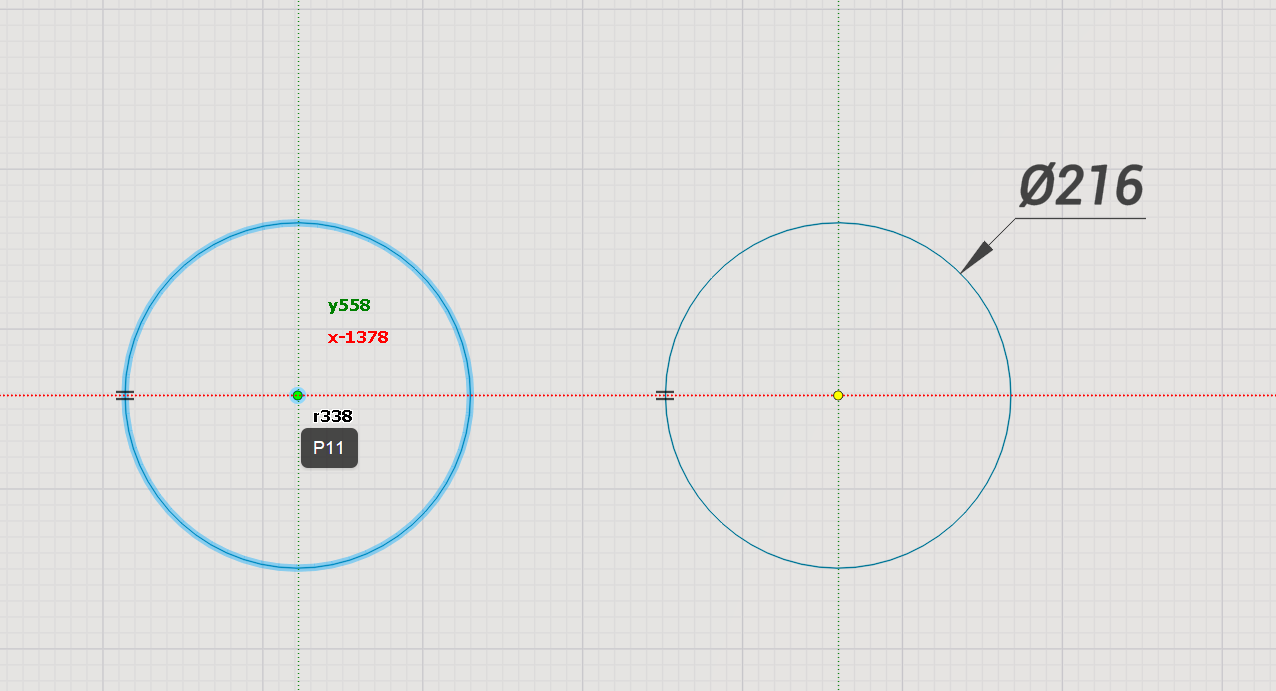Click the rightmost point of the right circle

(x=1010, y=395)
